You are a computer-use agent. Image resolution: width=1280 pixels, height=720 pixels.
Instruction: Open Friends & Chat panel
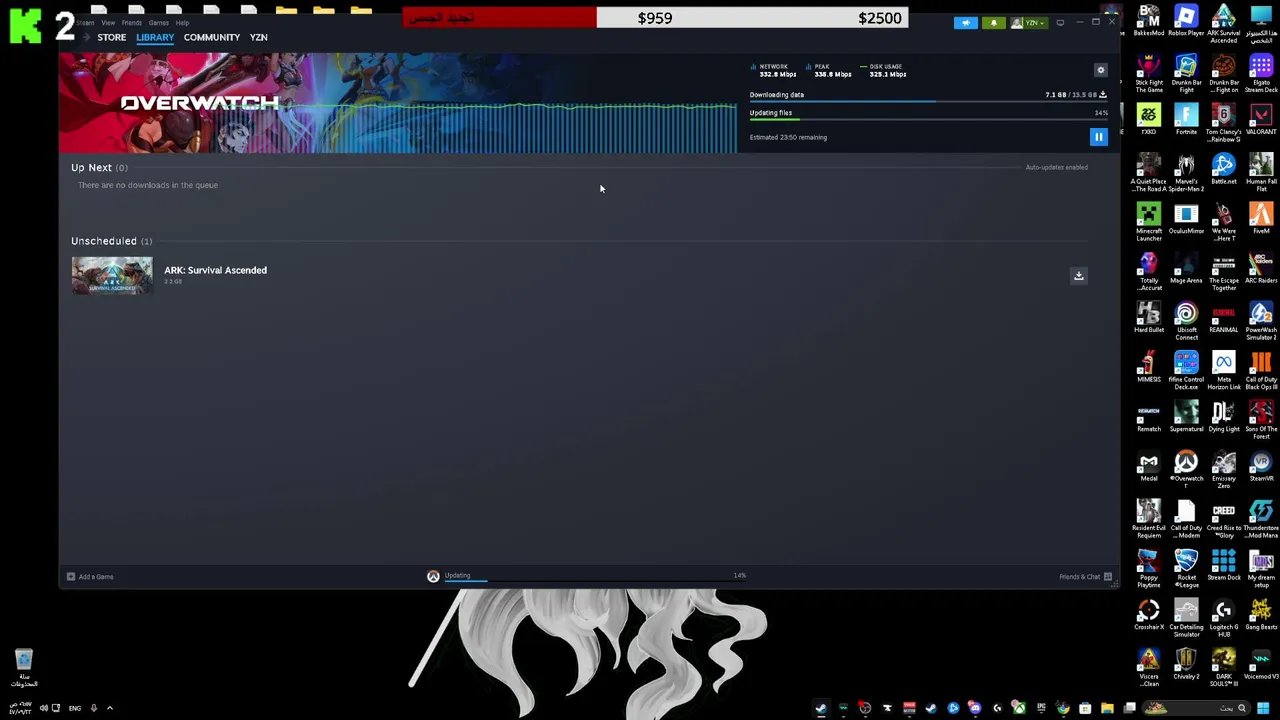pos(1086,577)
